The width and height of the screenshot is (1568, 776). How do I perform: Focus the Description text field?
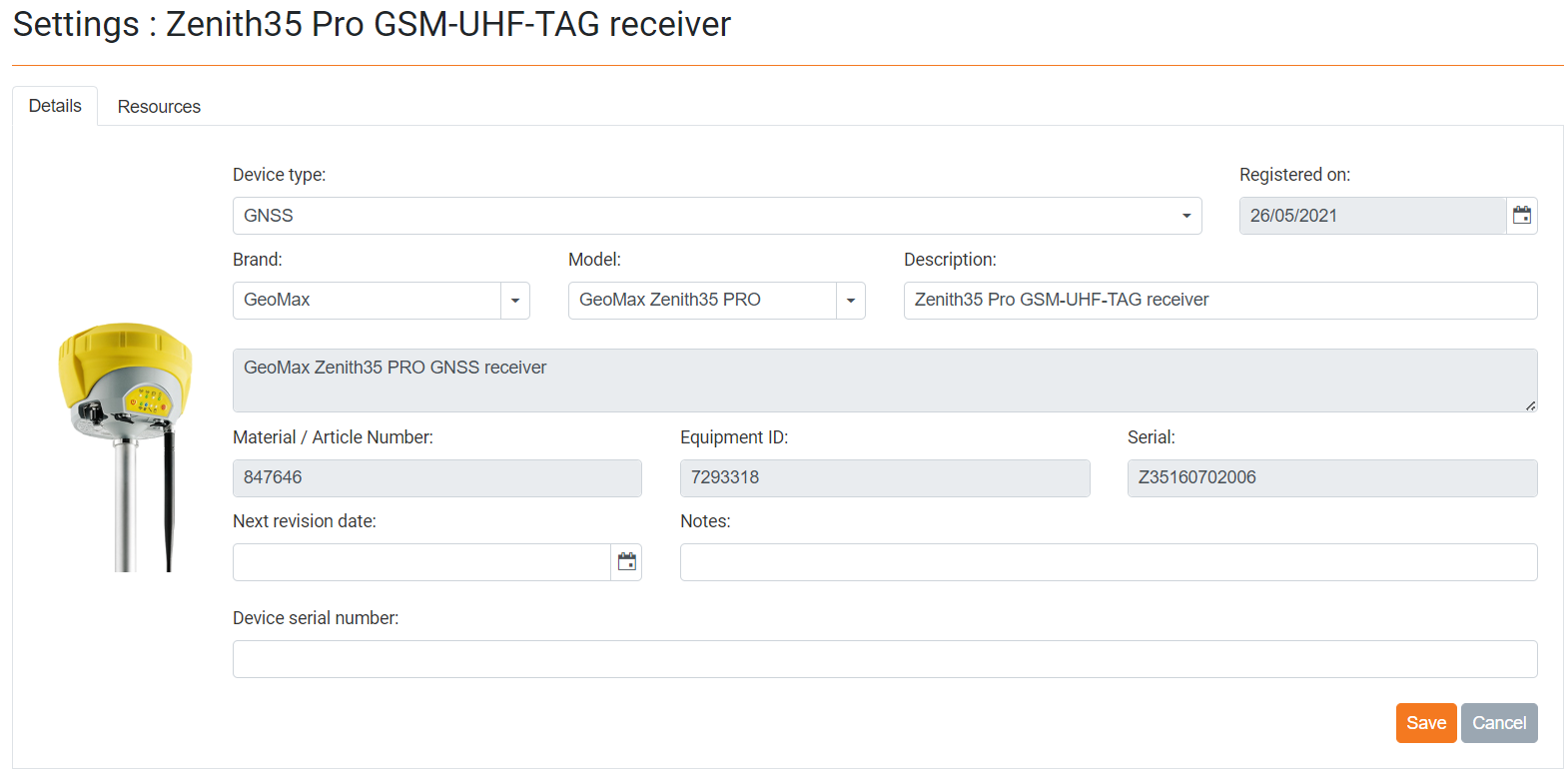coord(1219,301)
